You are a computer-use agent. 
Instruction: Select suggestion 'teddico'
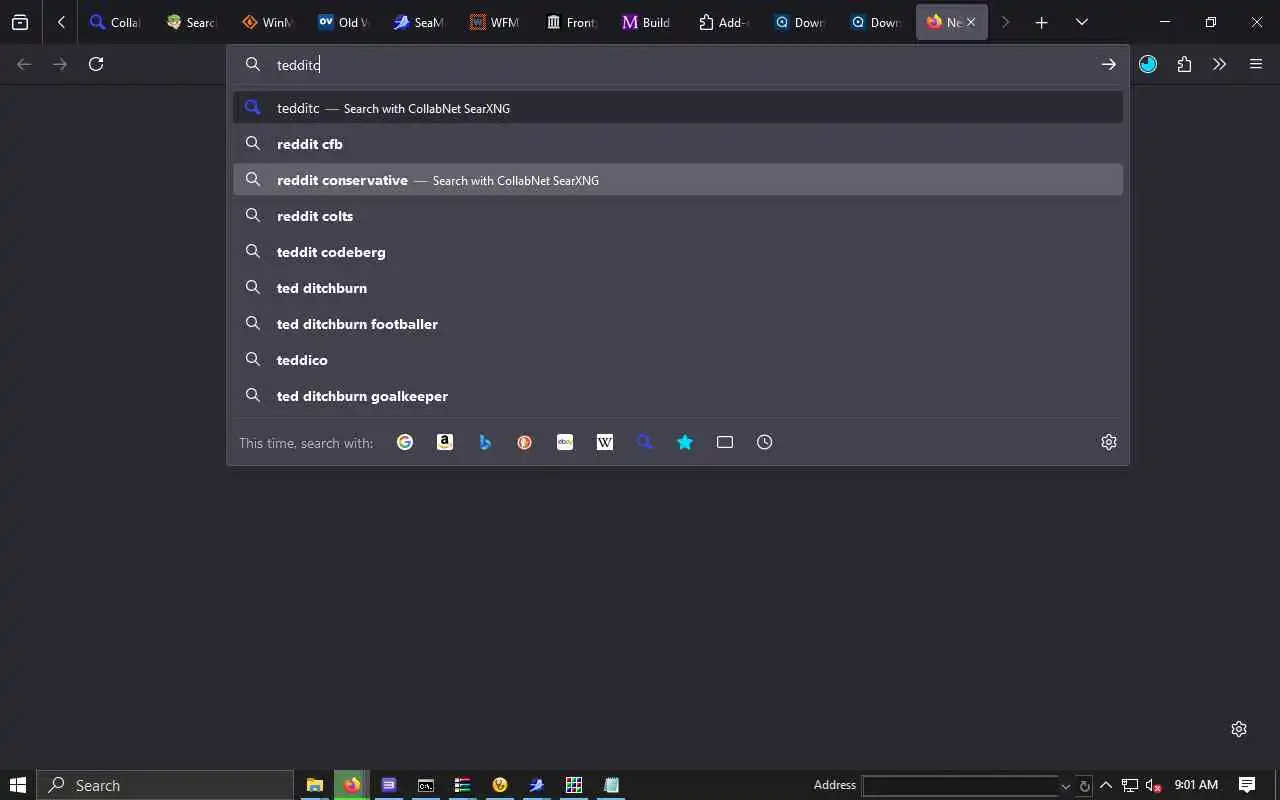click(678, 360)
